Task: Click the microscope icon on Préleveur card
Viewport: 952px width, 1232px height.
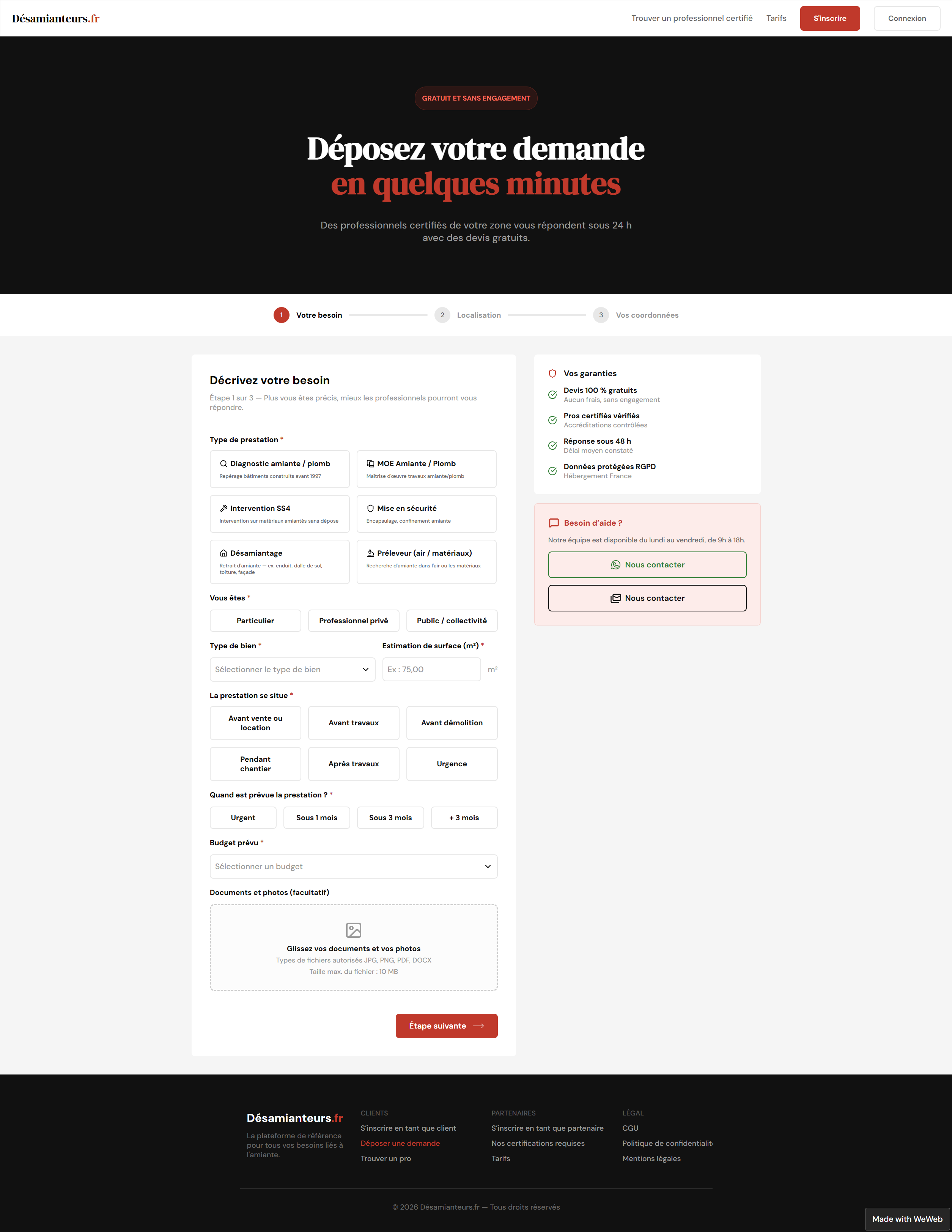Action: pos(371,553)
